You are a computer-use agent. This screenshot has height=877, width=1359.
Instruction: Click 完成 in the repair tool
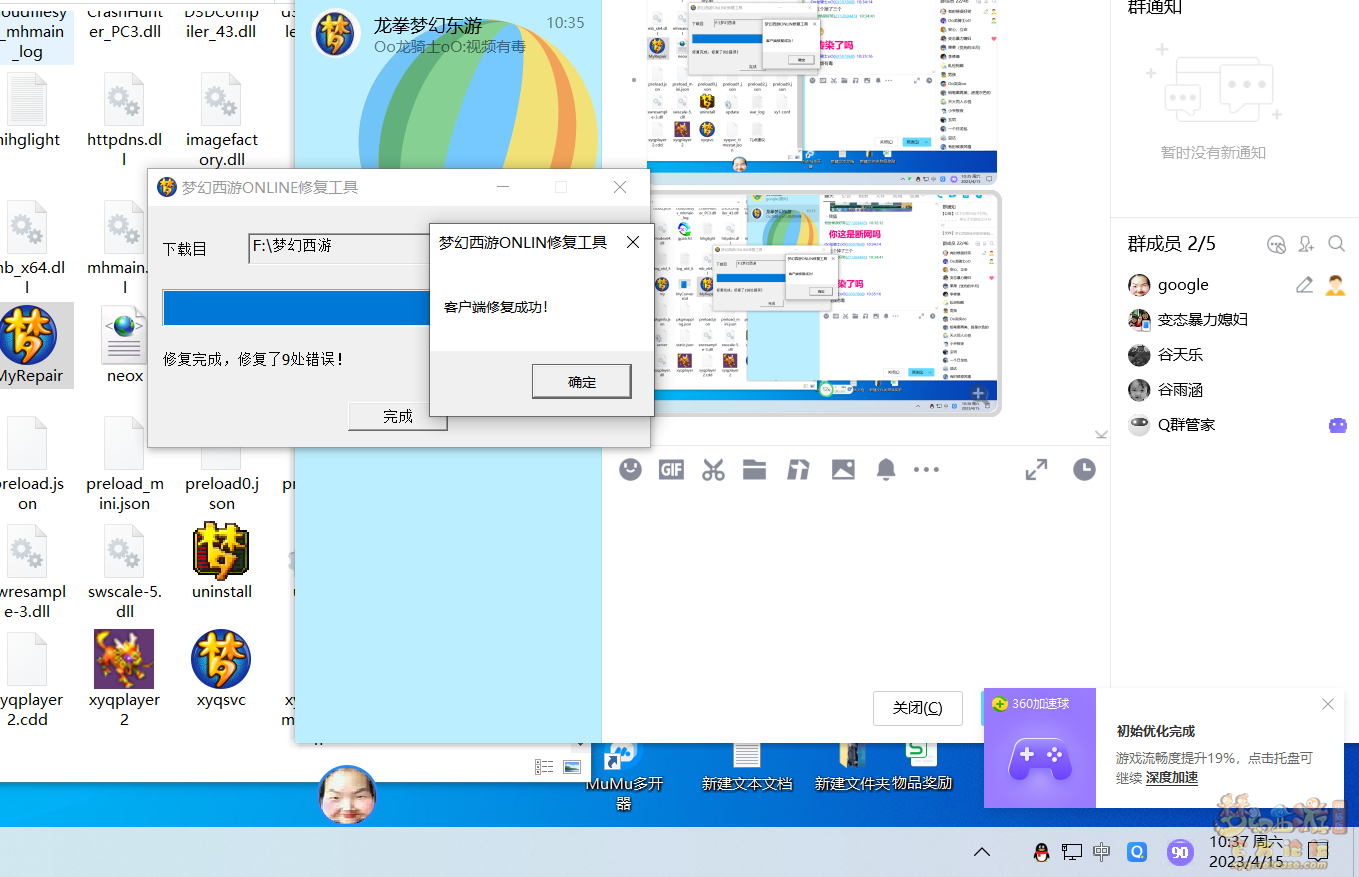click(397, 416)
